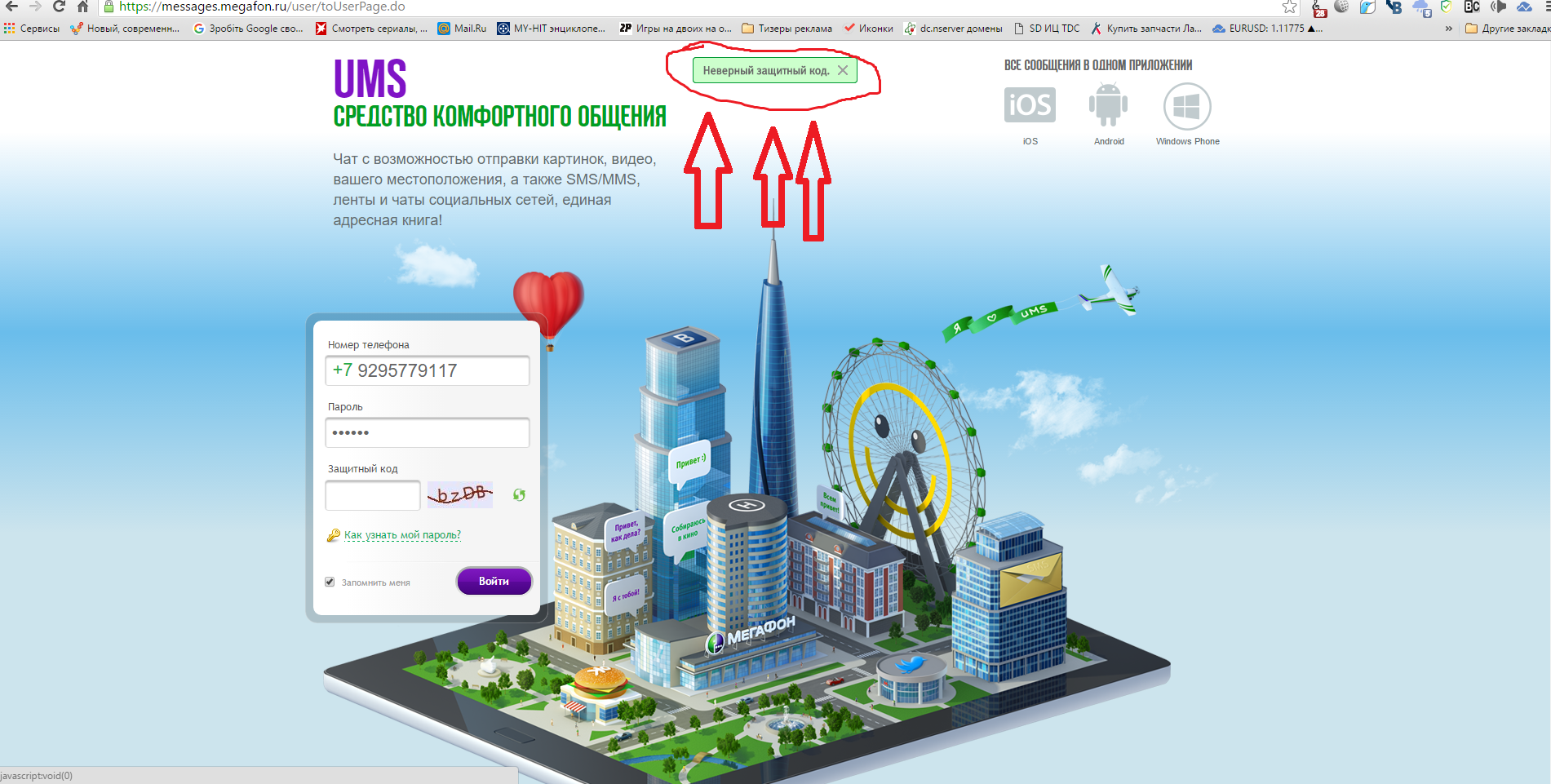Viewport: 1551px width, 784px height.
Task: Refresh the captcha with the green arrows icon
Action: [x=519, y=494]
